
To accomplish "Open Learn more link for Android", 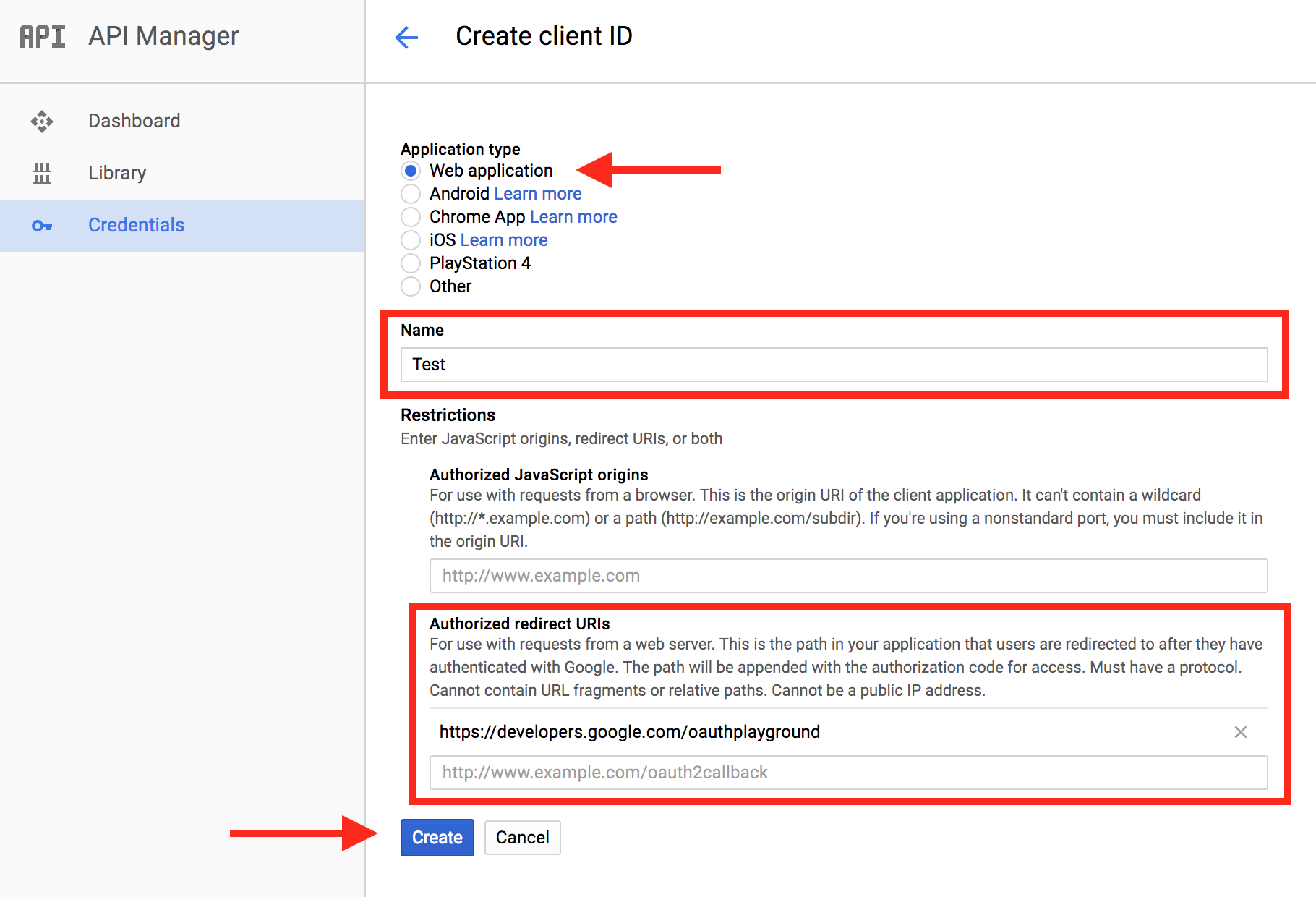I will pyautogui.click(x=537, y=194).
